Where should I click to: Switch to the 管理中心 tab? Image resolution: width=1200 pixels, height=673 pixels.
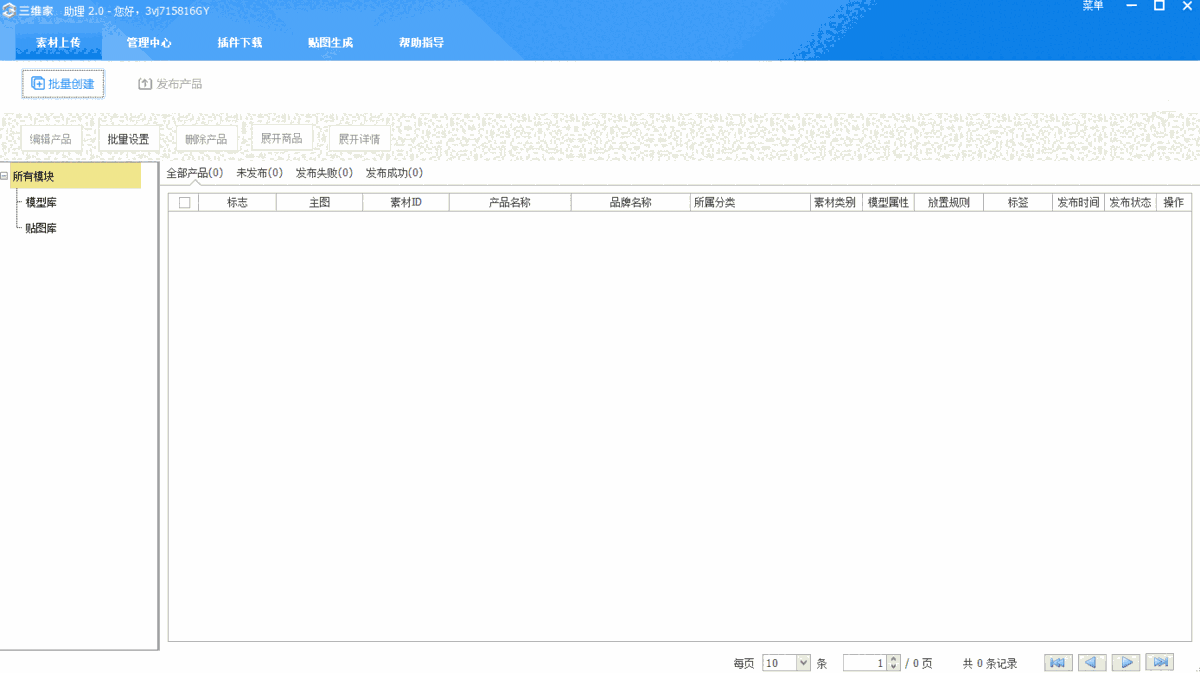click(x=148, y=43)
